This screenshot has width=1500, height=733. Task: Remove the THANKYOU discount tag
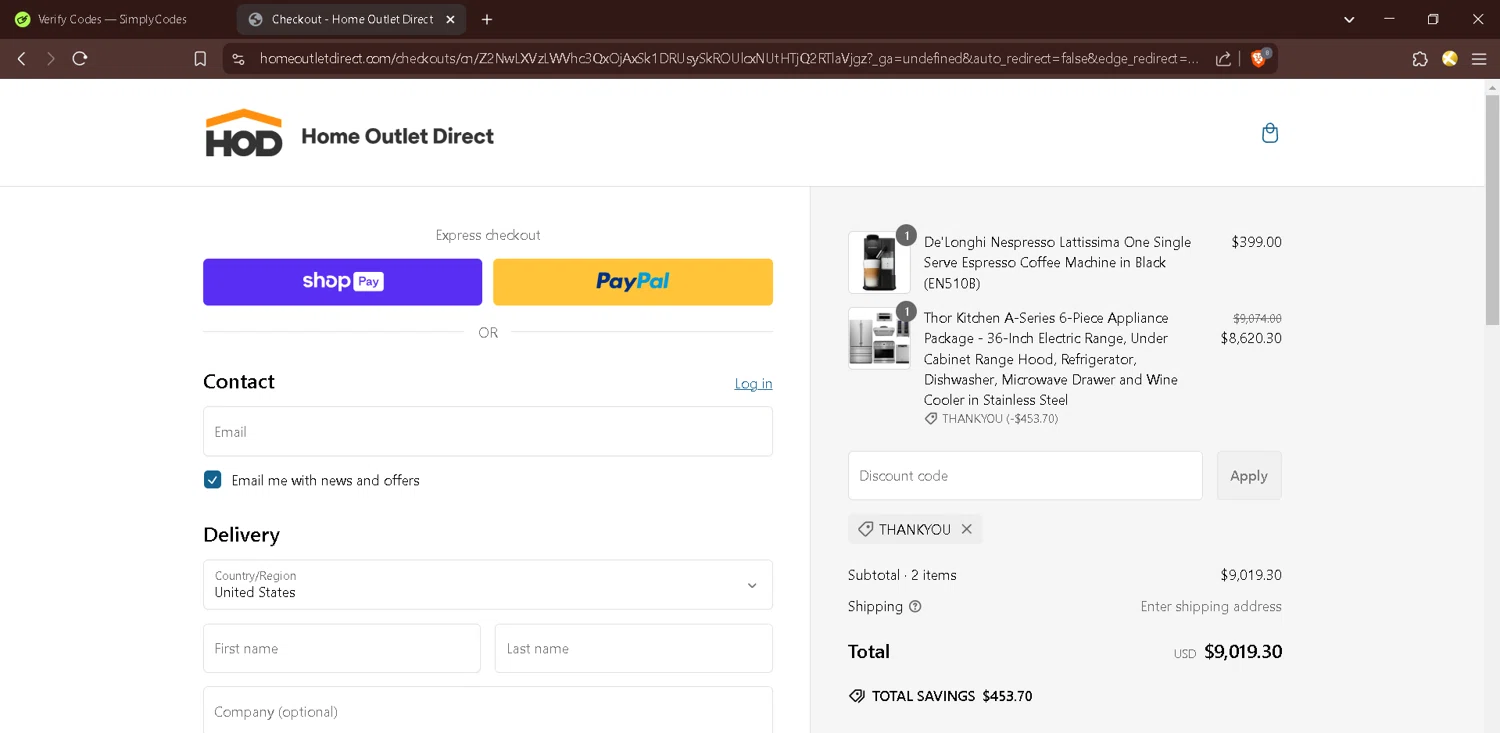click(966, 529)
